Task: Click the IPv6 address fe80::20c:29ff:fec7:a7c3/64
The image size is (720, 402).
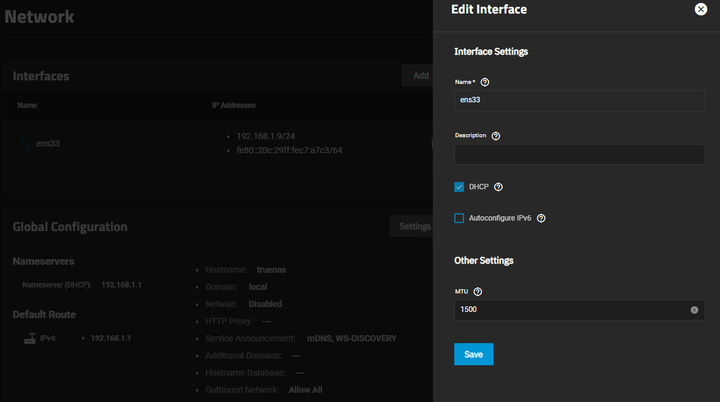Action: (x=289, y=150)
